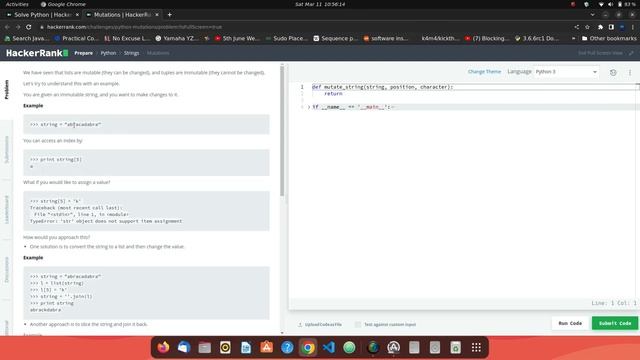Open Other bookmarks folder
The image size is (640, 360).
pyautogui.click(x=609, y=38)
